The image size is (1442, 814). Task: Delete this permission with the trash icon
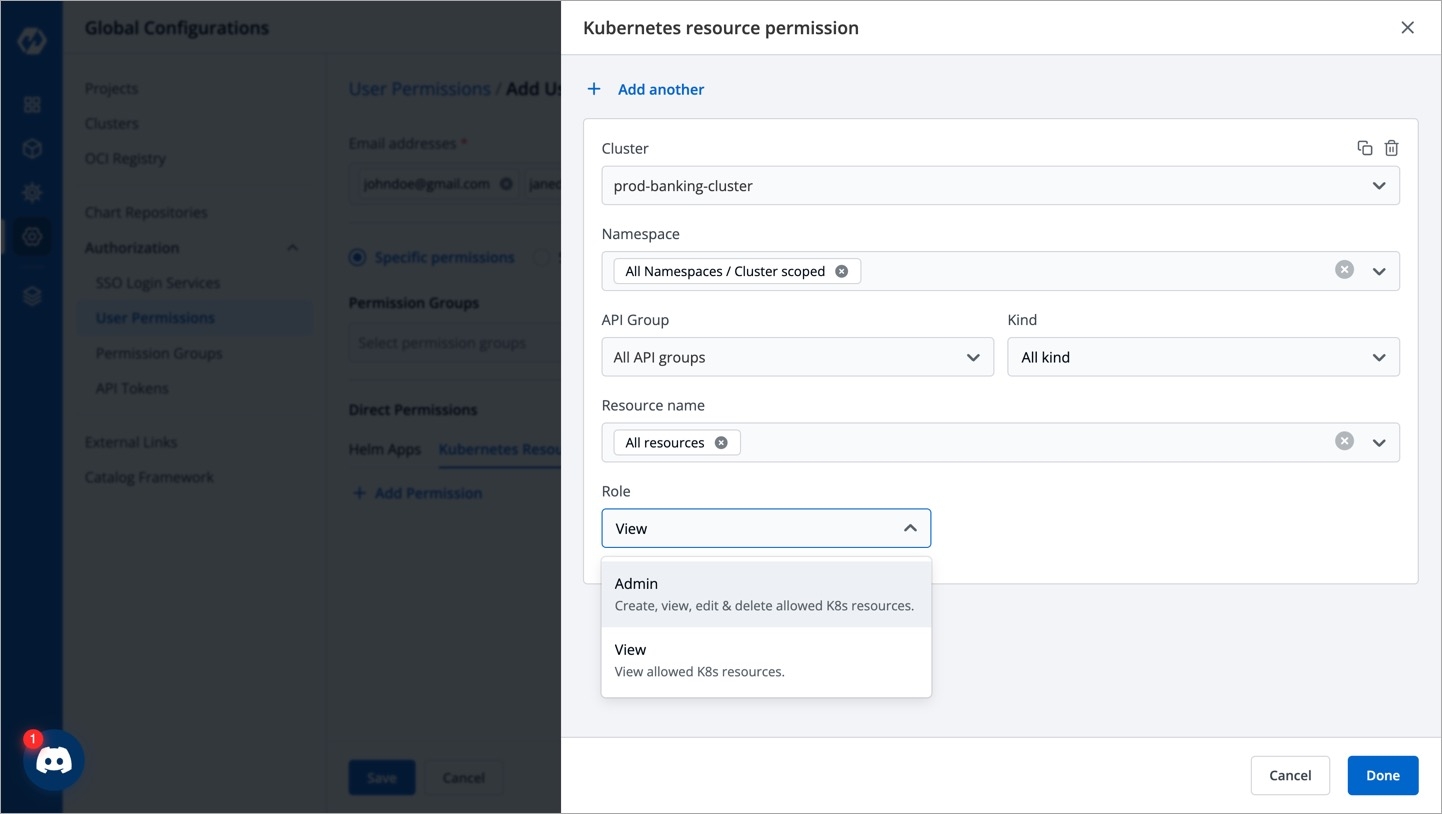click(1391, 148)
